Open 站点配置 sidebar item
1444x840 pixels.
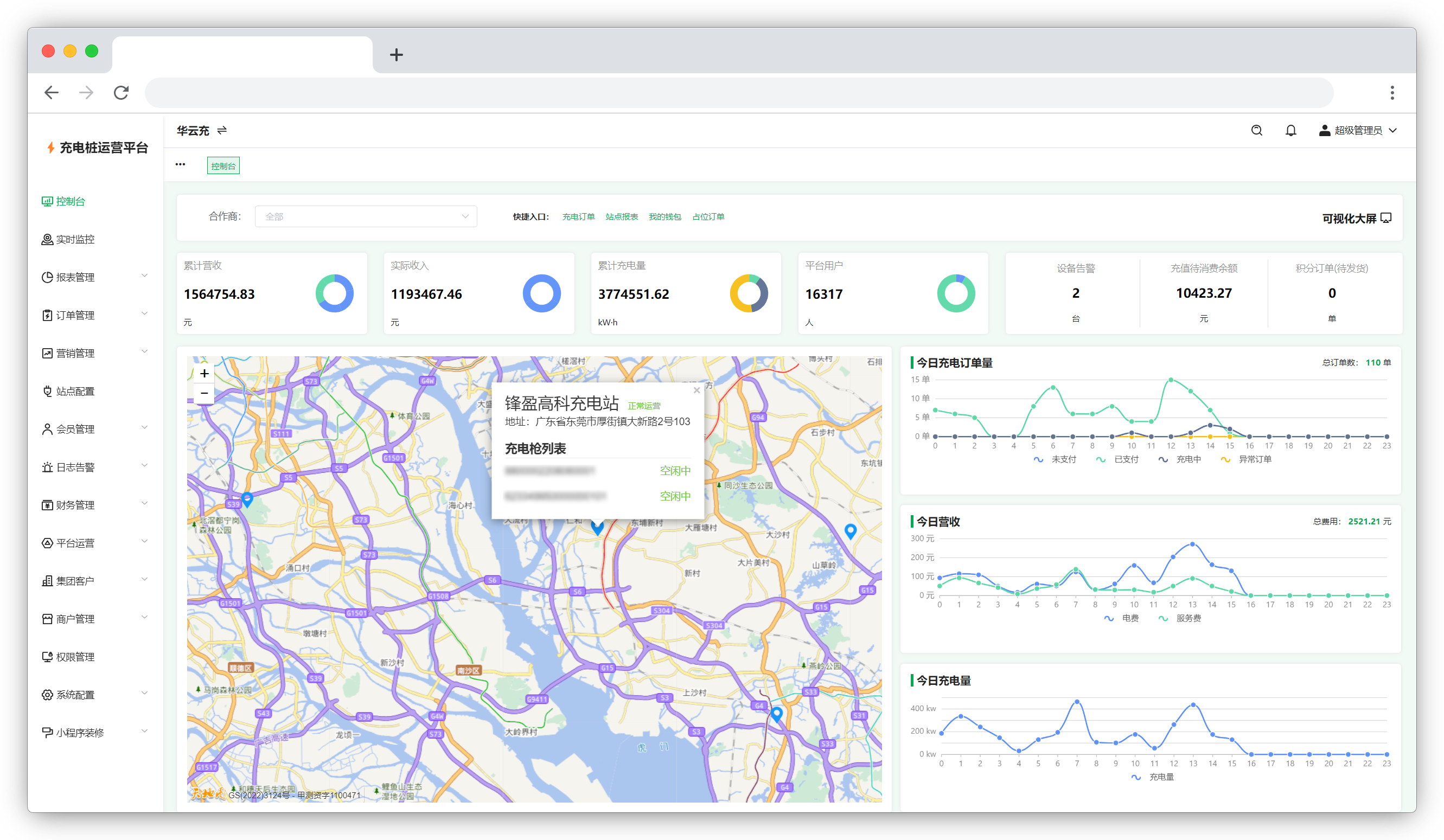pyautogui.click(x=74, y=392)
